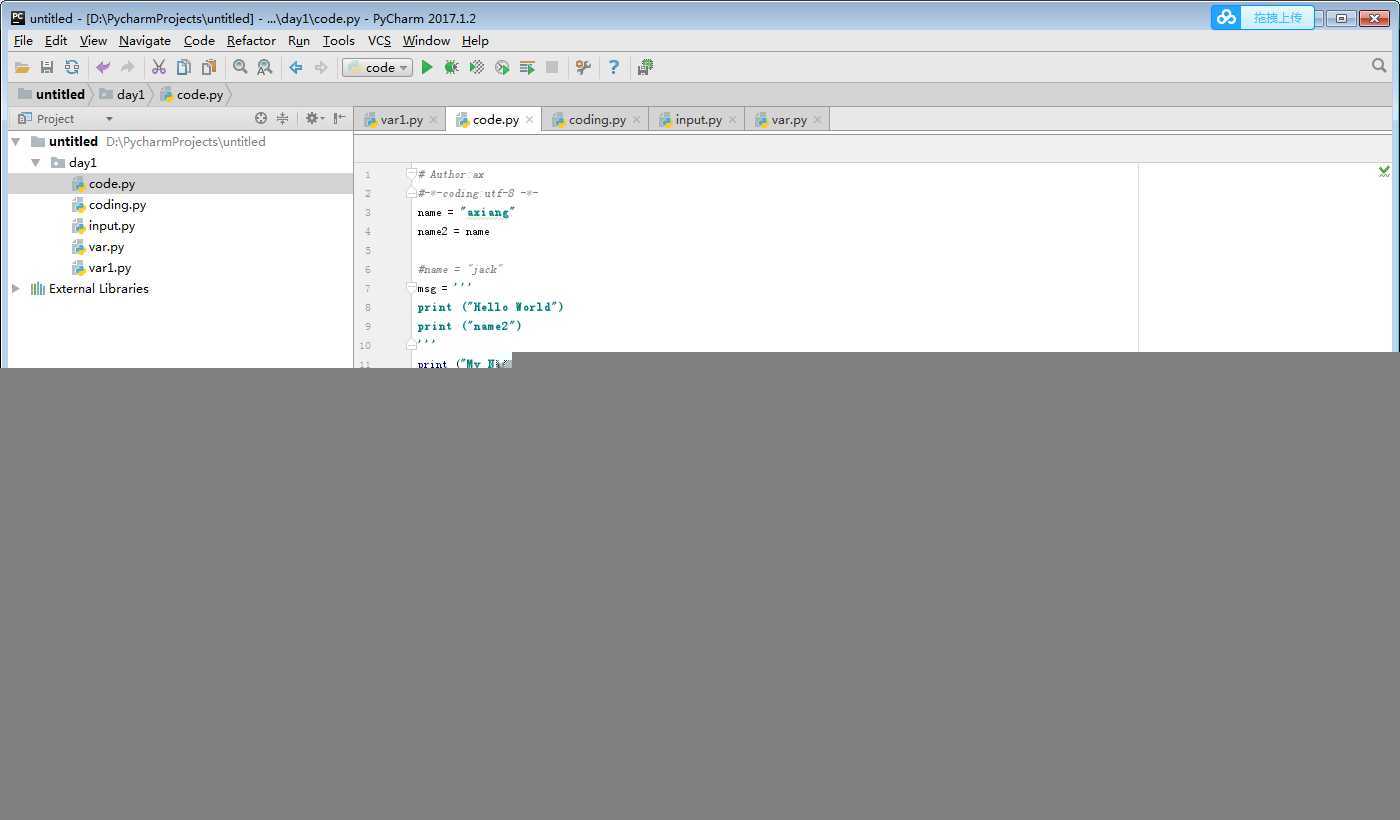The height and width of the screenshot is (820, 1400).
Task: Click the Synchronize refresh icon
Action: coord(72,67)
